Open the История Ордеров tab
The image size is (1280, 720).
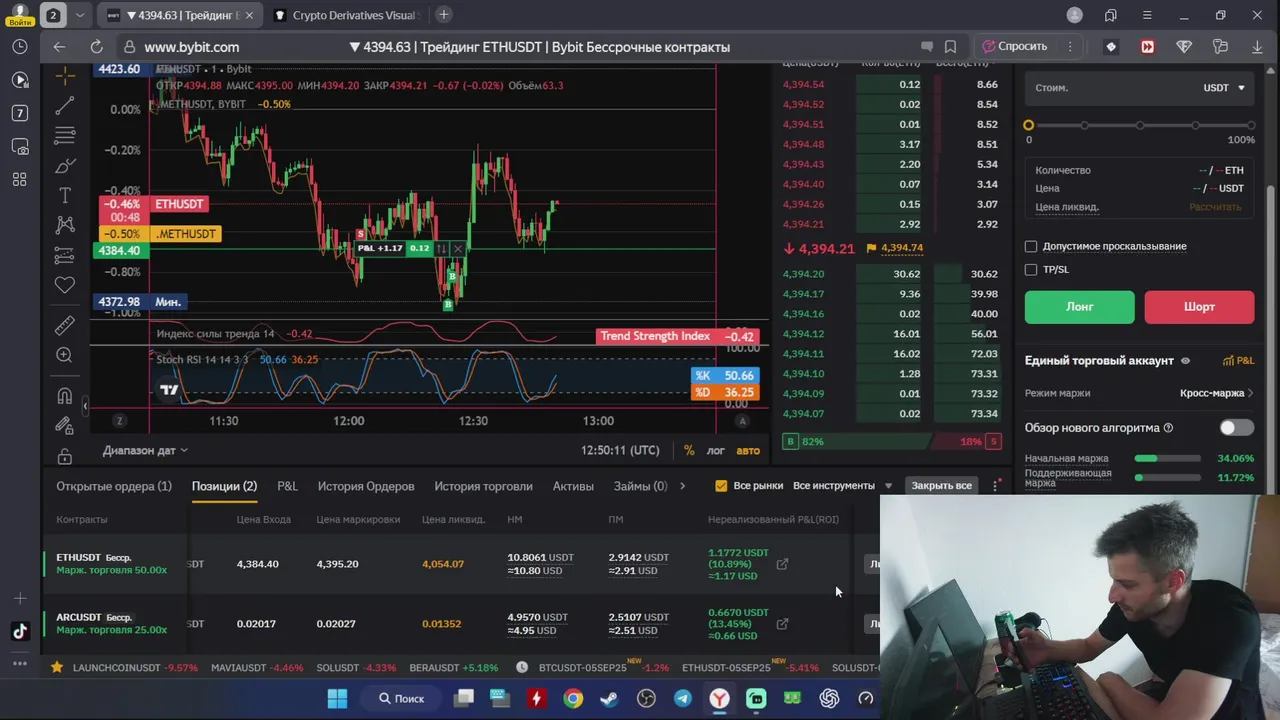[366, 486]
